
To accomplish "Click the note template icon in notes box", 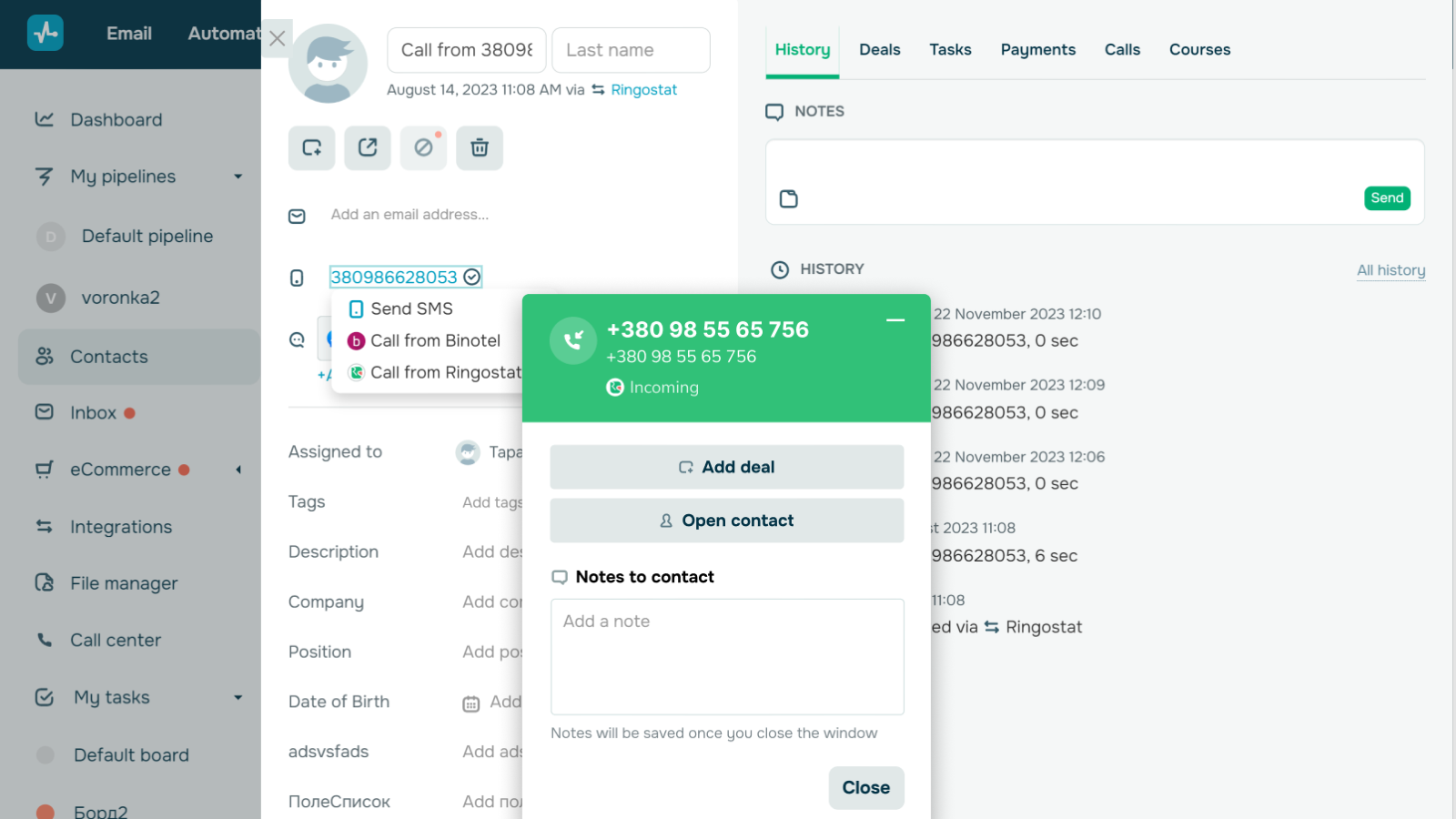I will click(x=789, y=199).
